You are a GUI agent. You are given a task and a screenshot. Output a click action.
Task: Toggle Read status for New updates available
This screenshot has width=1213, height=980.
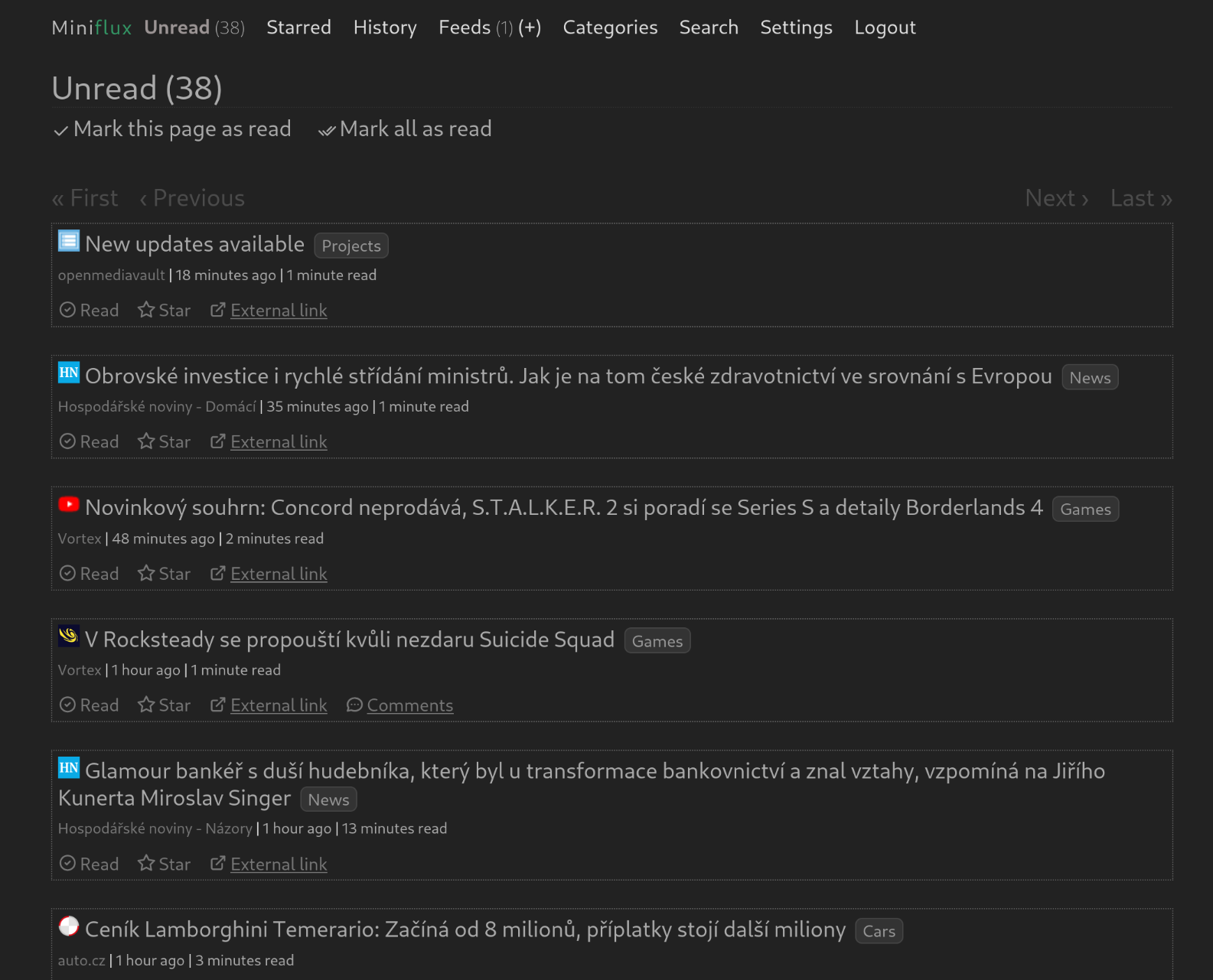[90, 310]
